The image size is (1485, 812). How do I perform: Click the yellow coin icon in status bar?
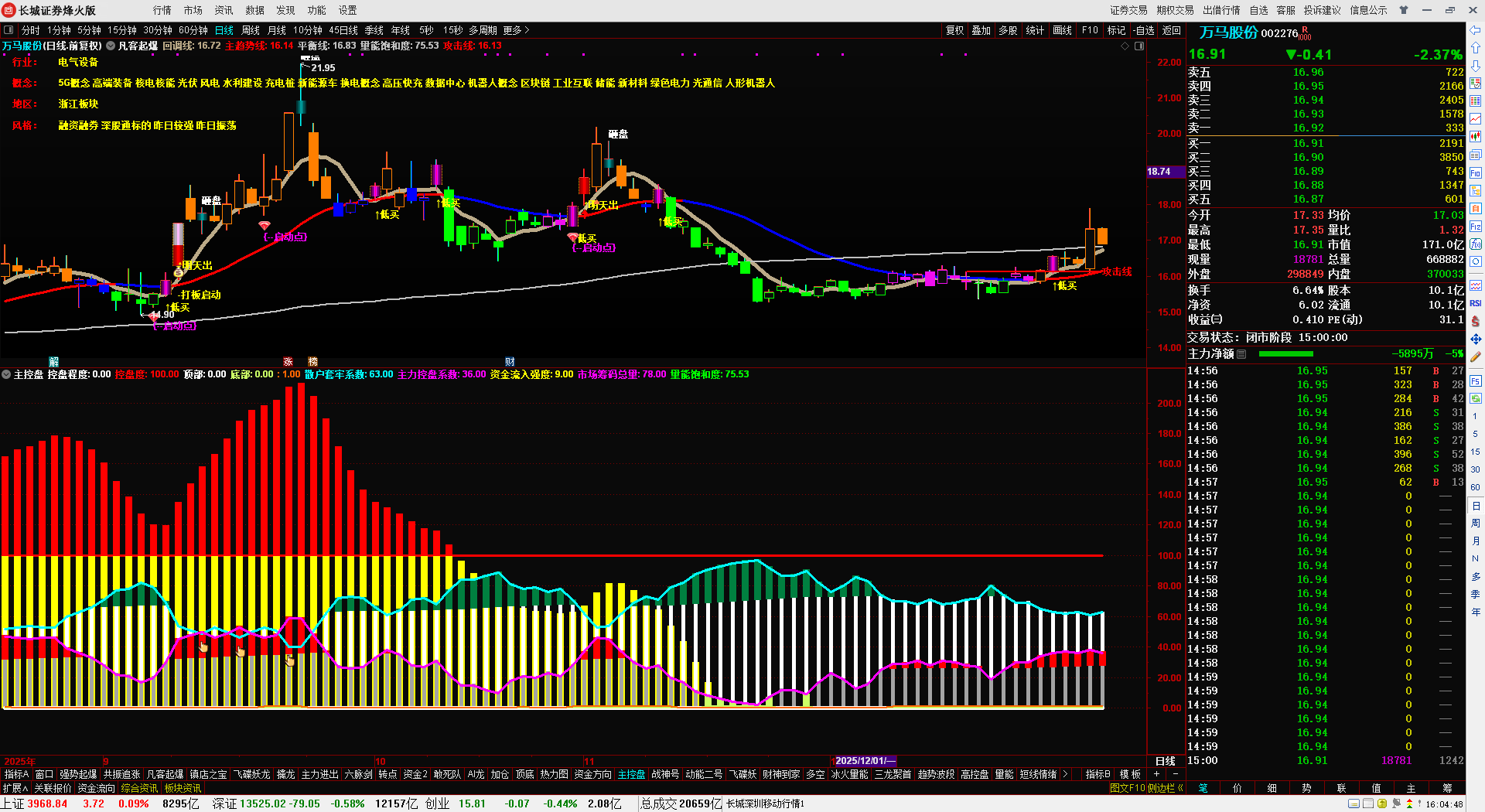click(x=1382, y=804)
